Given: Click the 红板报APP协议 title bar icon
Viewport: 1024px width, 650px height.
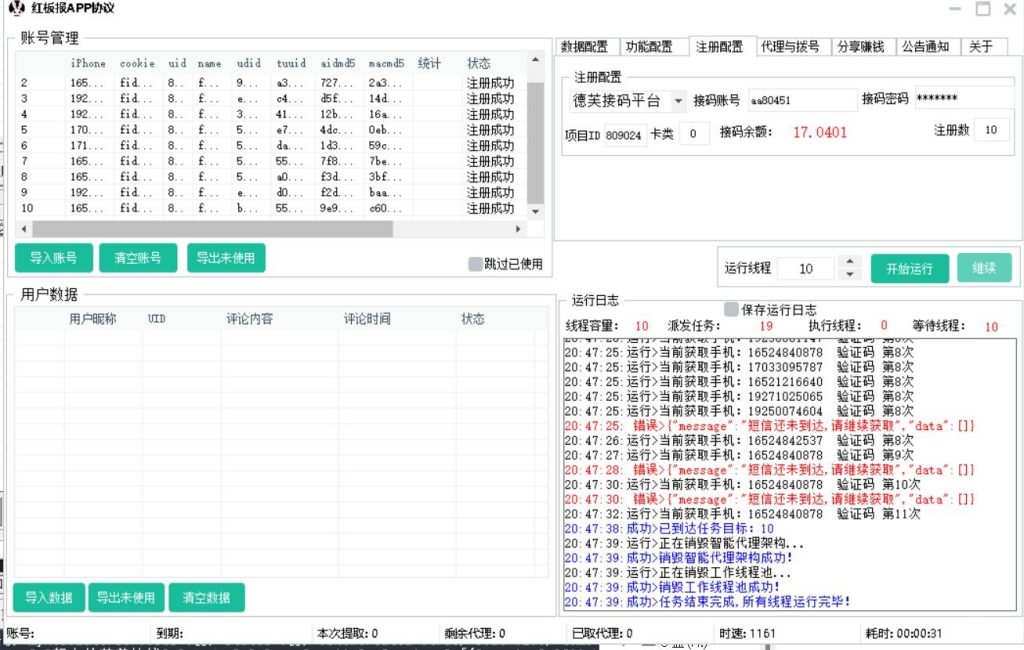Looking at the screenshot, I should point(15,9).
